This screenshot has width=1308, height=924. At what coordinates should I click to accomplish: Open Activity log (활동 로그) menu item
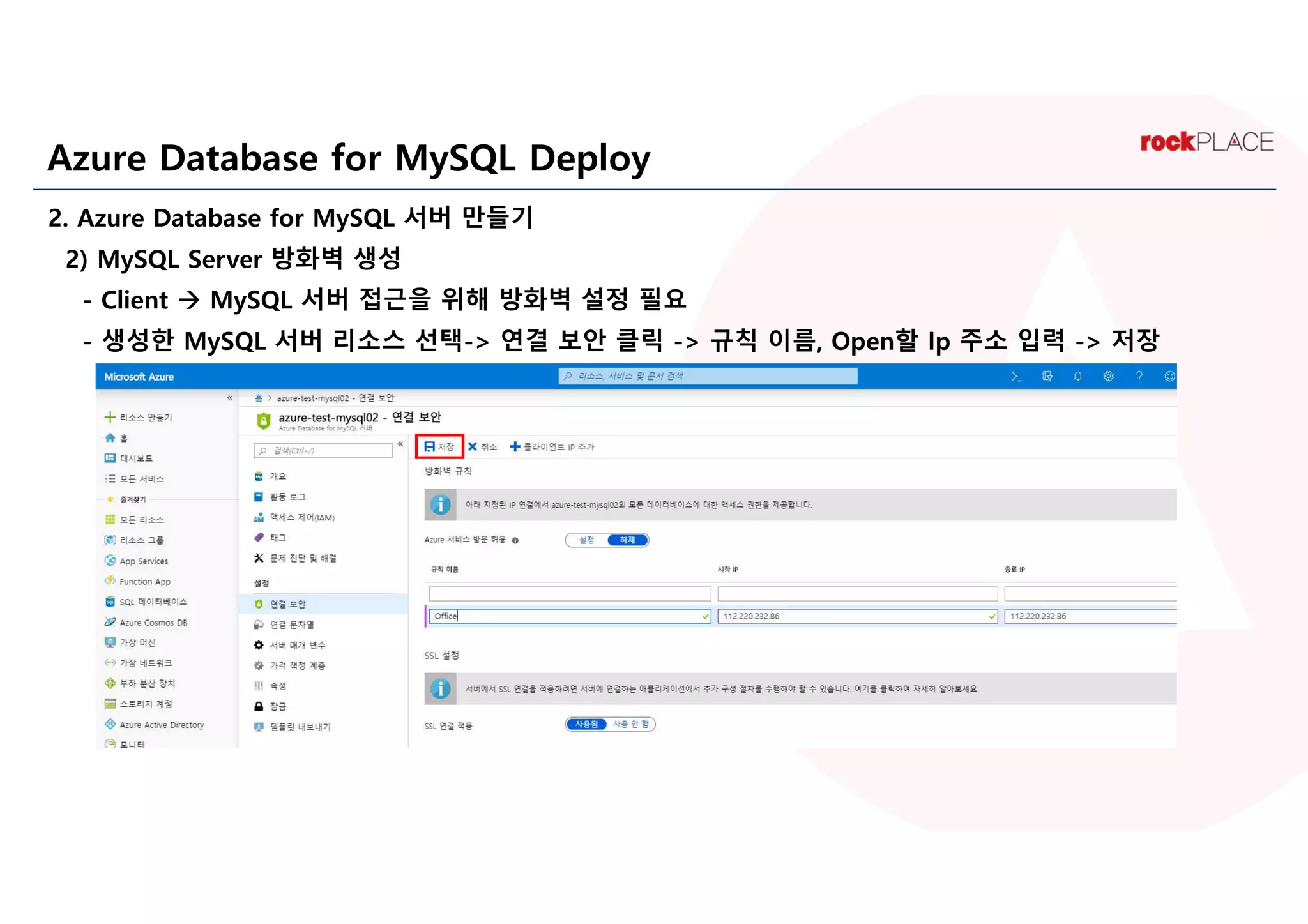(x=280, y=497)
